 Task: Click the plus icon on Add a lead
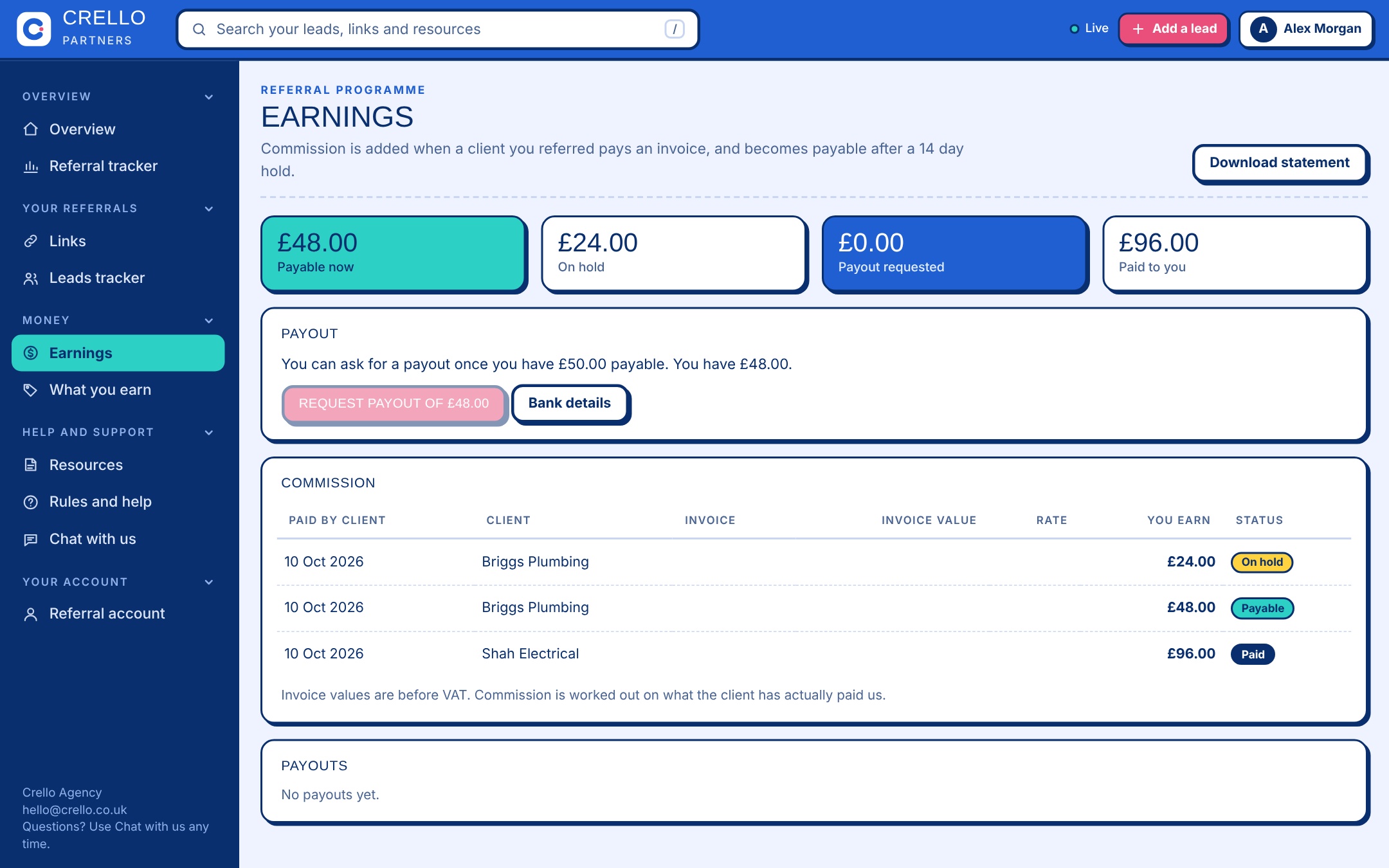coord(1138,29)
